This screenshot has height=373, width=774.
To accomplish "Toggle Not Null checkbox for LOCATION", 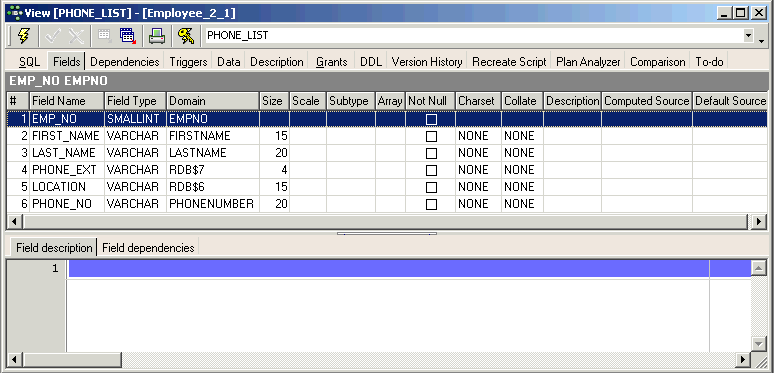I will pos(431,187).
